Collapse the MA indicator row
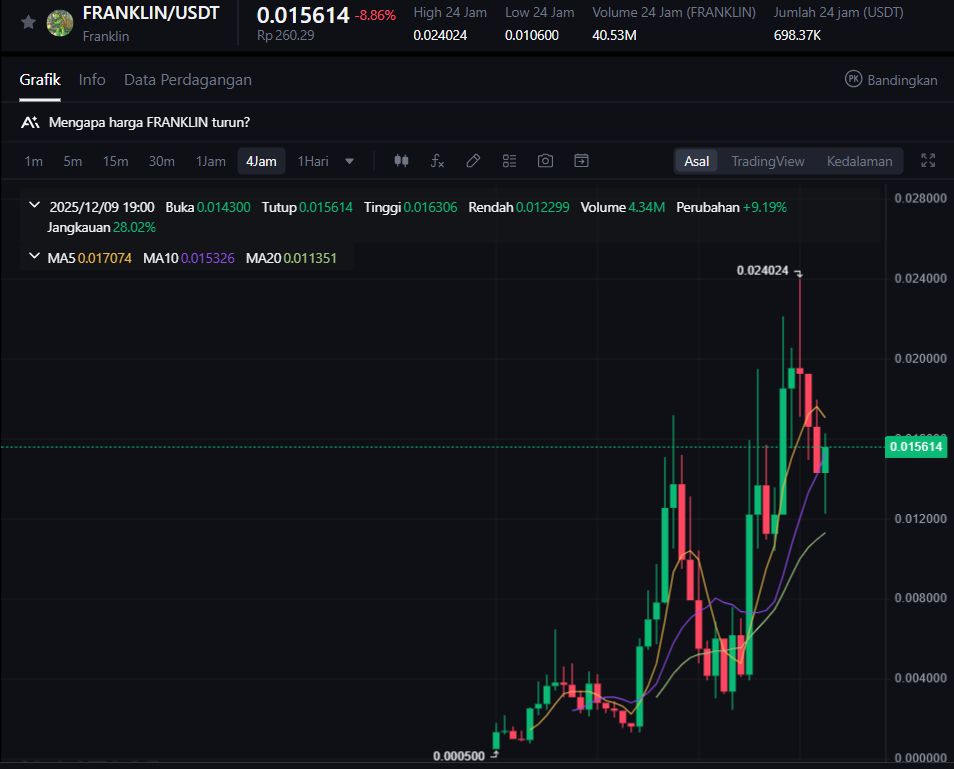 click(x=35, y=258)
